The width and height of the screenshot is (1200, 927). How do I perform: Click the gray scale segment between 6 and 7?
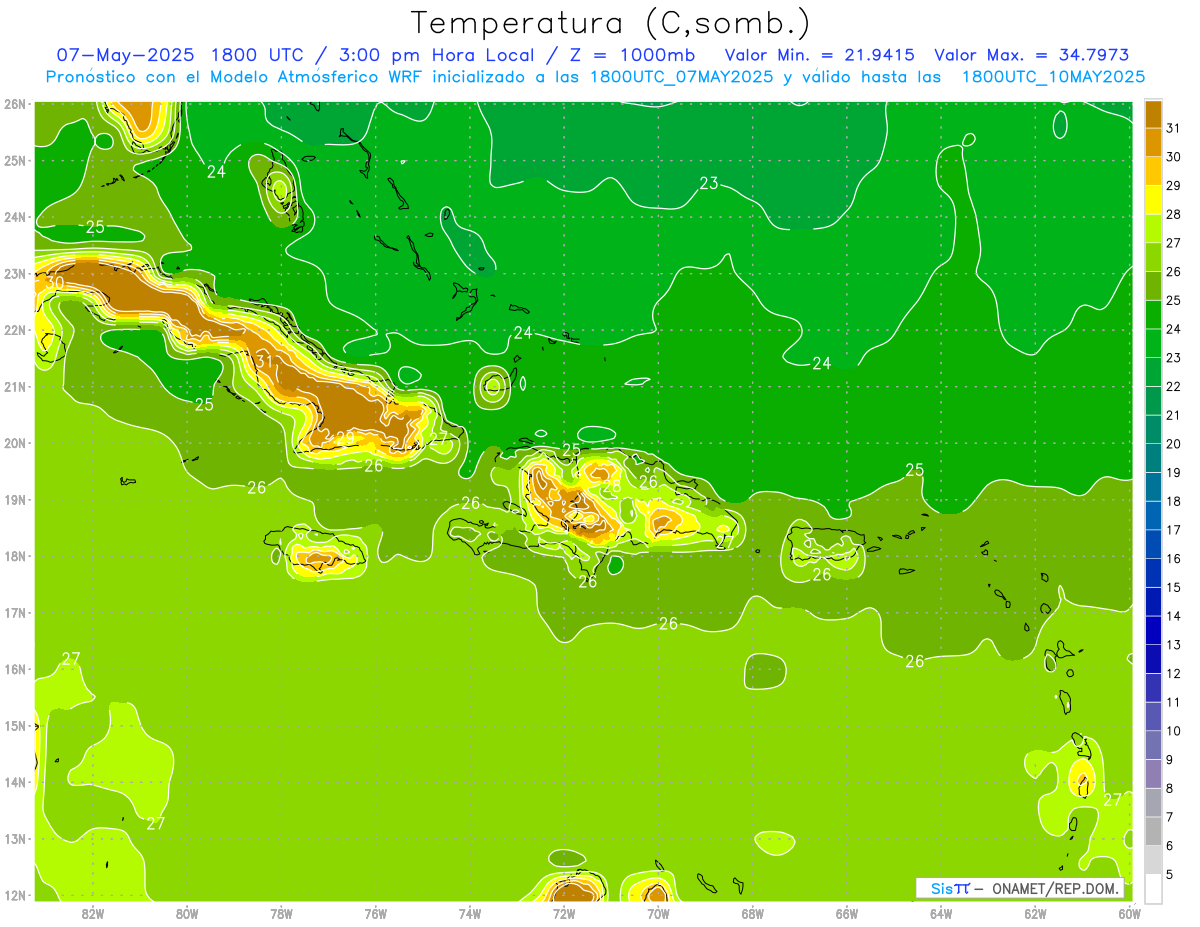click(1153, 831)
